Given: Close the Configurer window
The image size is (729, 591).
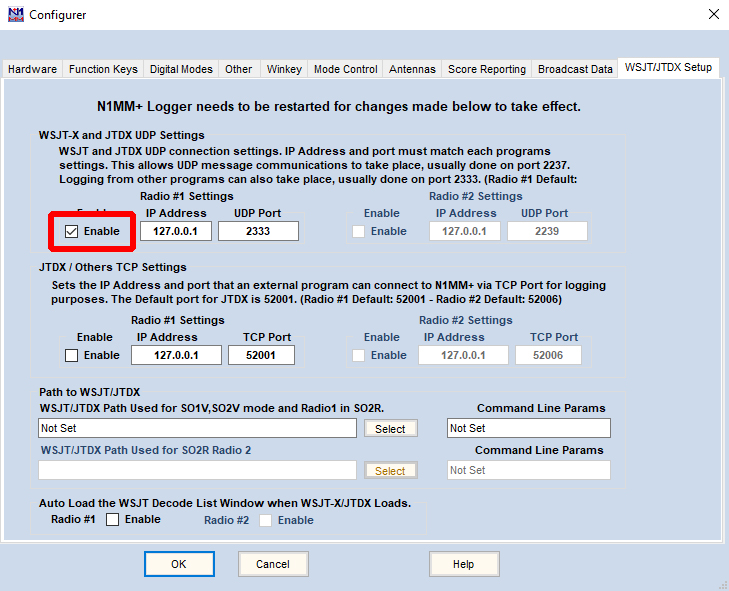Looking at the screenshot, I should (714, 14).
